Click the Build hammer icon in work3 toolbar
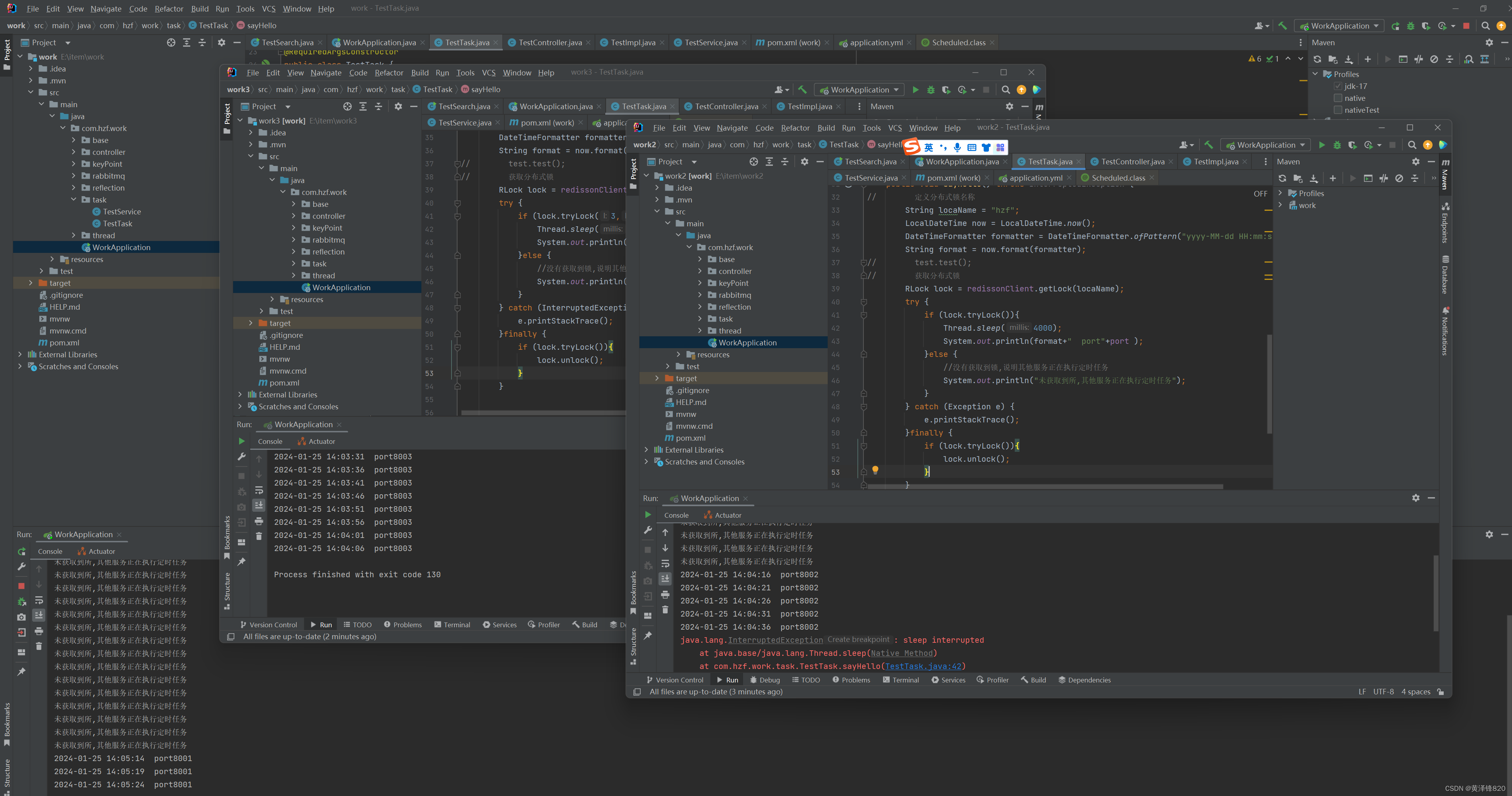 click(802, 90)
